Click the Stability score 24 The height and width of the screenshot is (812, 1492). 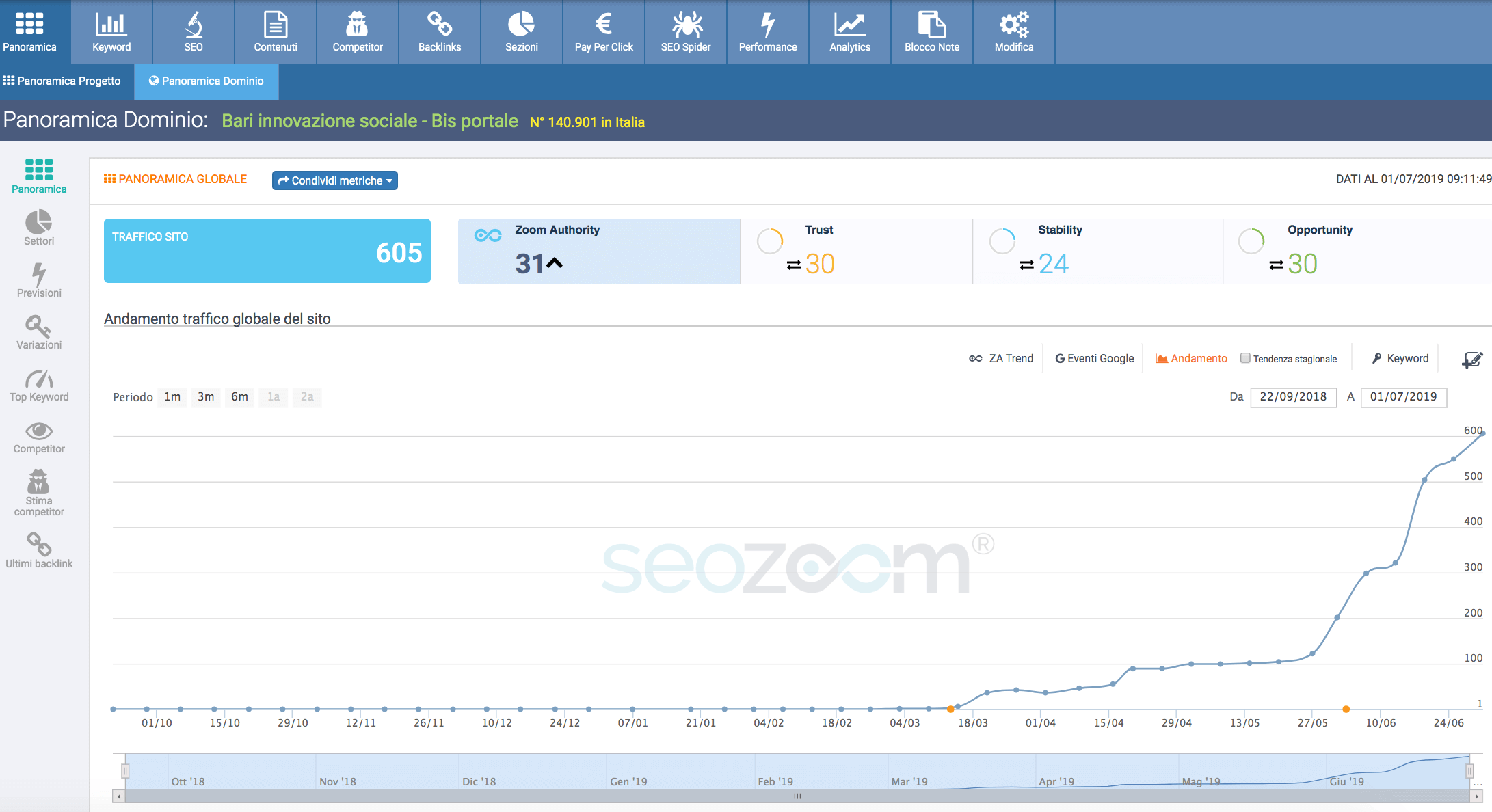pyautogui.click(x=1053, y=264)
